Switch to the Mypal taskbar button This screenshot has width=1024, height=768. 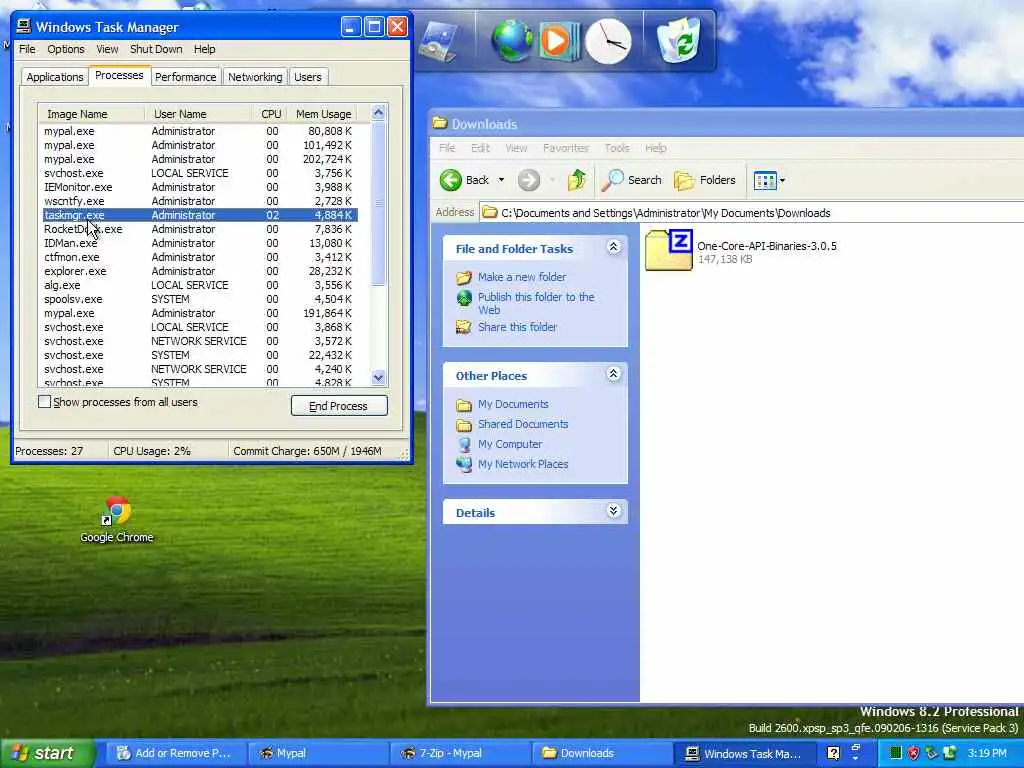317,753
